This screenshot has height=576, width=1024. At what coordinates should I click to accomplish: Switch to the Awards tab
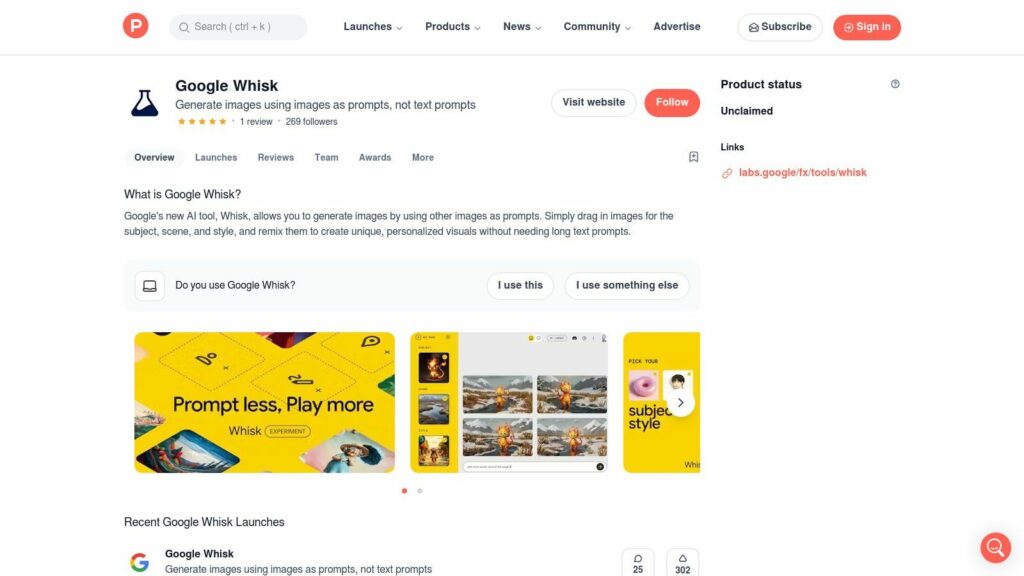coord(375,157)
